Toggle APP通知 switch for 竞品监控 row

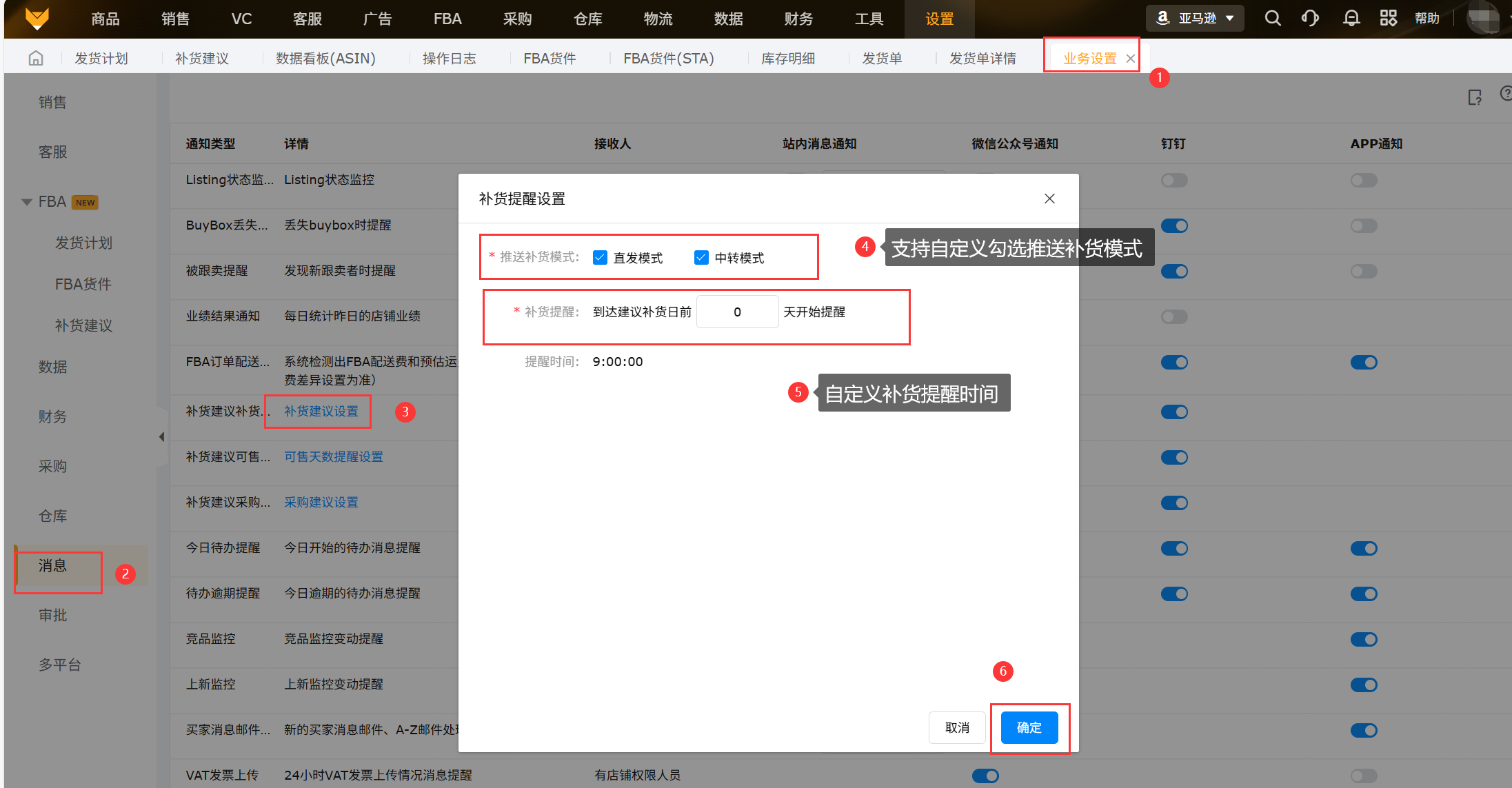coord(1363,639)
